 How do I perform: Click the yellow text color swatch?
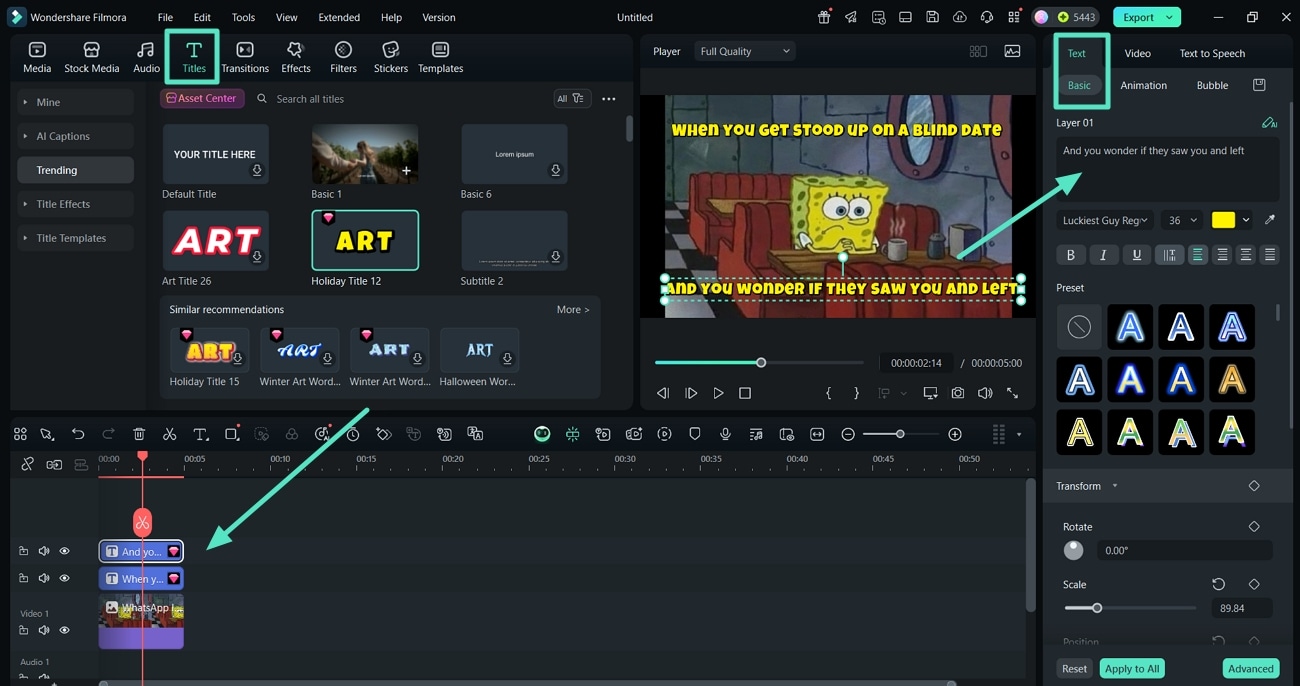(1223, 220)
